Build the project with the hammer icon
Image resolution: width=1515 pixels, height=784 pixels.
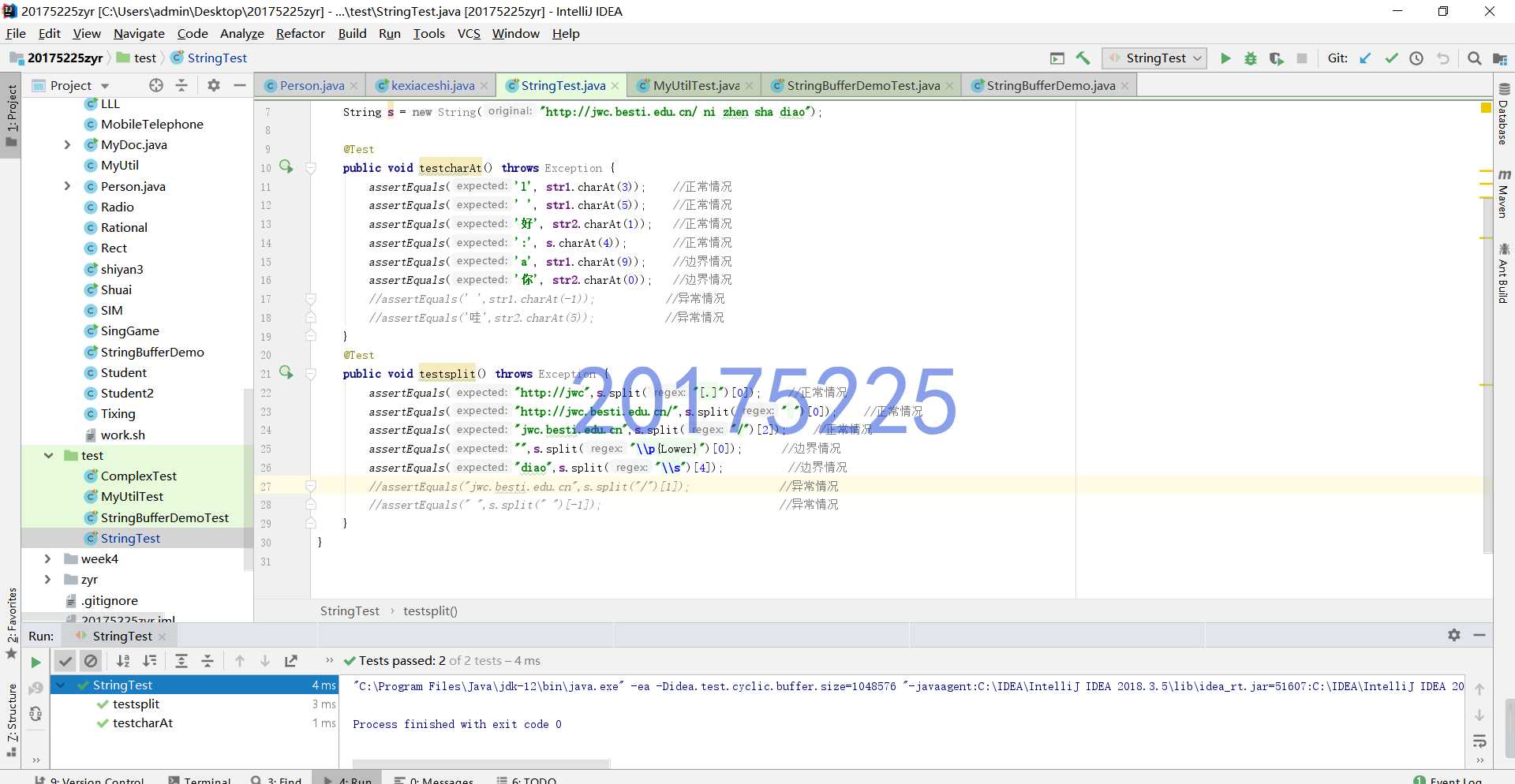[1083, 58]
